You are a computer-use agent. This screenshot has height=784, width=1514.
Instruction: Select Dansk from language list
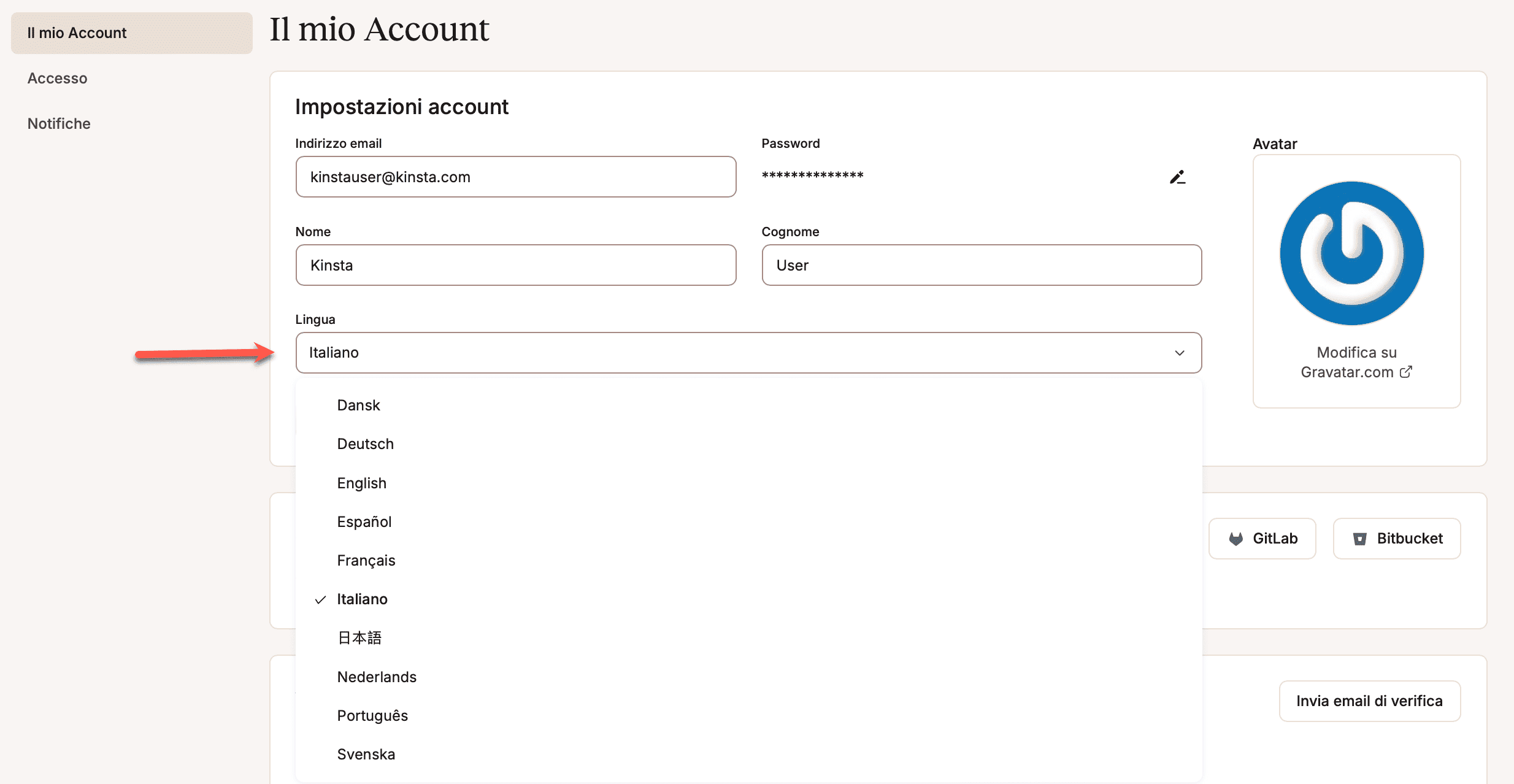pyautogui.click(x=359, y=405)
